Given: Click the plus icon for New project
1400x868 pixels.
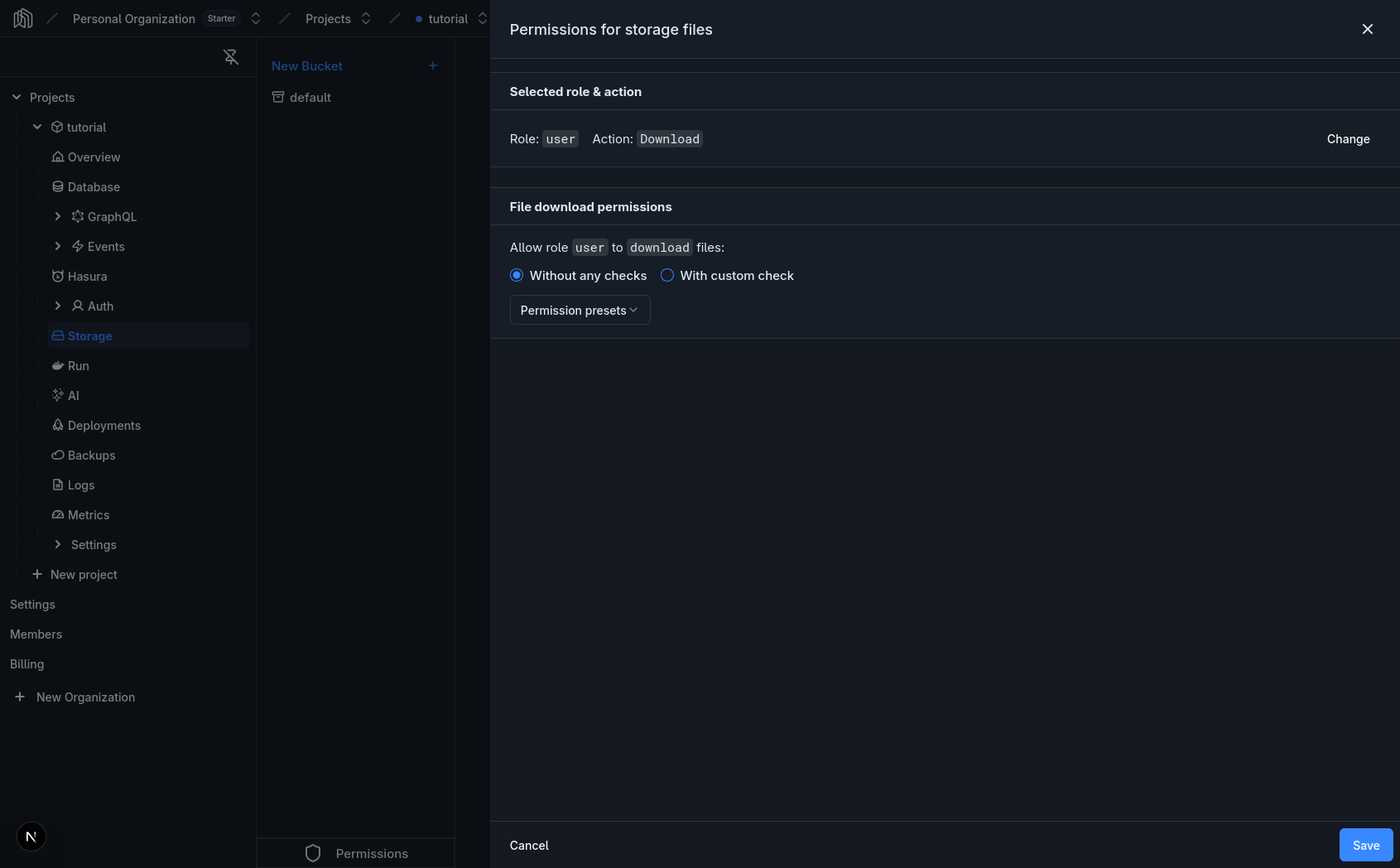Looking at the screenshot, I should pyautogui.click(x=37, y=574).
